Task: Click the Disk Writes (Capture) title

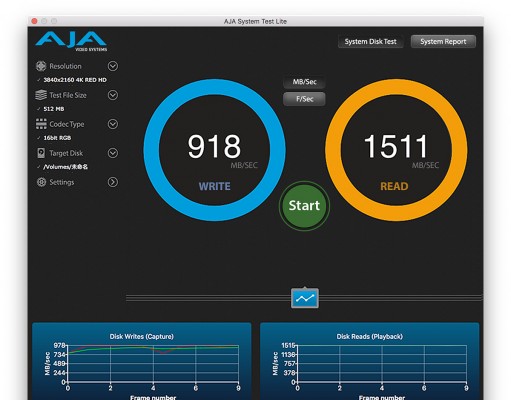Action: (x=142, y=337)
